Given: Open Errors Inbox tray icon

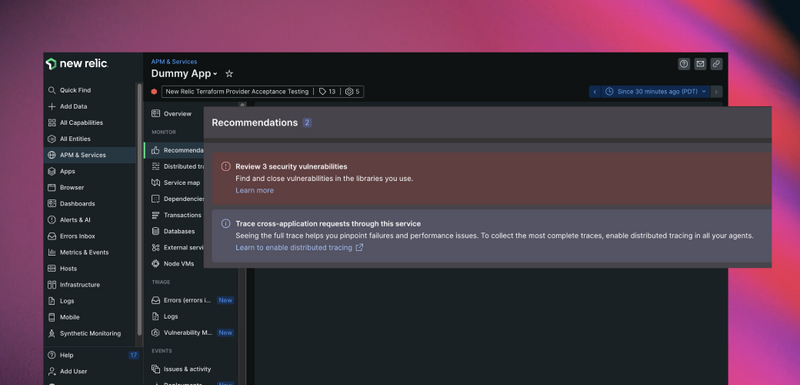Looking at the screenshot, I should coord(52,236).
